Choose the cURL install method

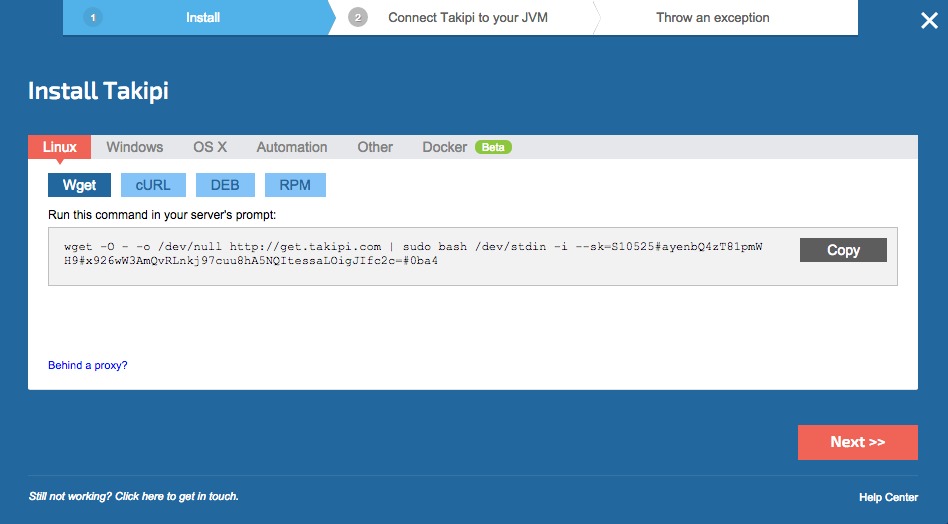tap(153, 185)
